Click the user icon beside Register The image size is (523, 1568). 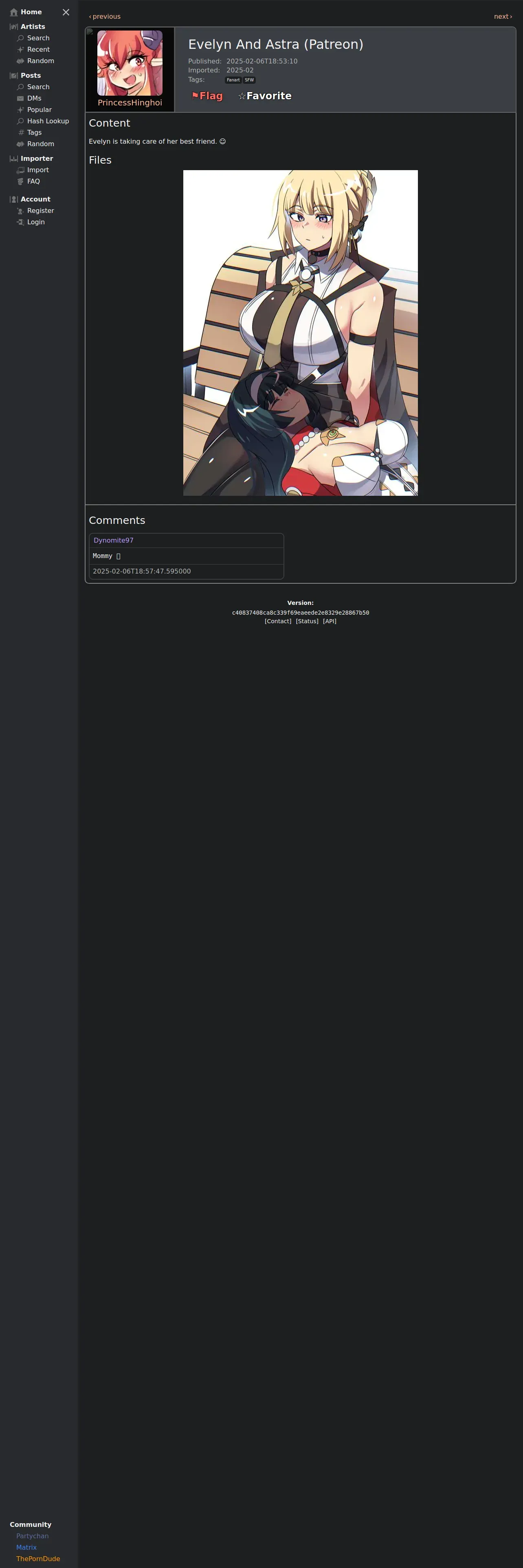pos(21,211)
